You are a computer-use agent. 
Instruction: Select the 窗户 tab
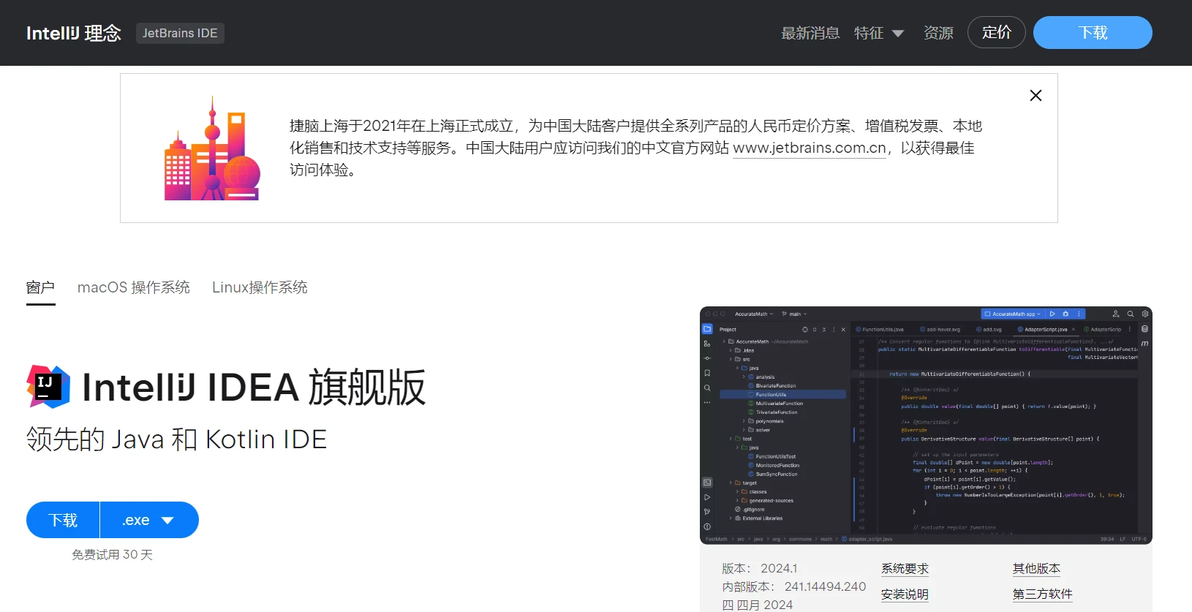pyautogui.click(x=40, y=287)
